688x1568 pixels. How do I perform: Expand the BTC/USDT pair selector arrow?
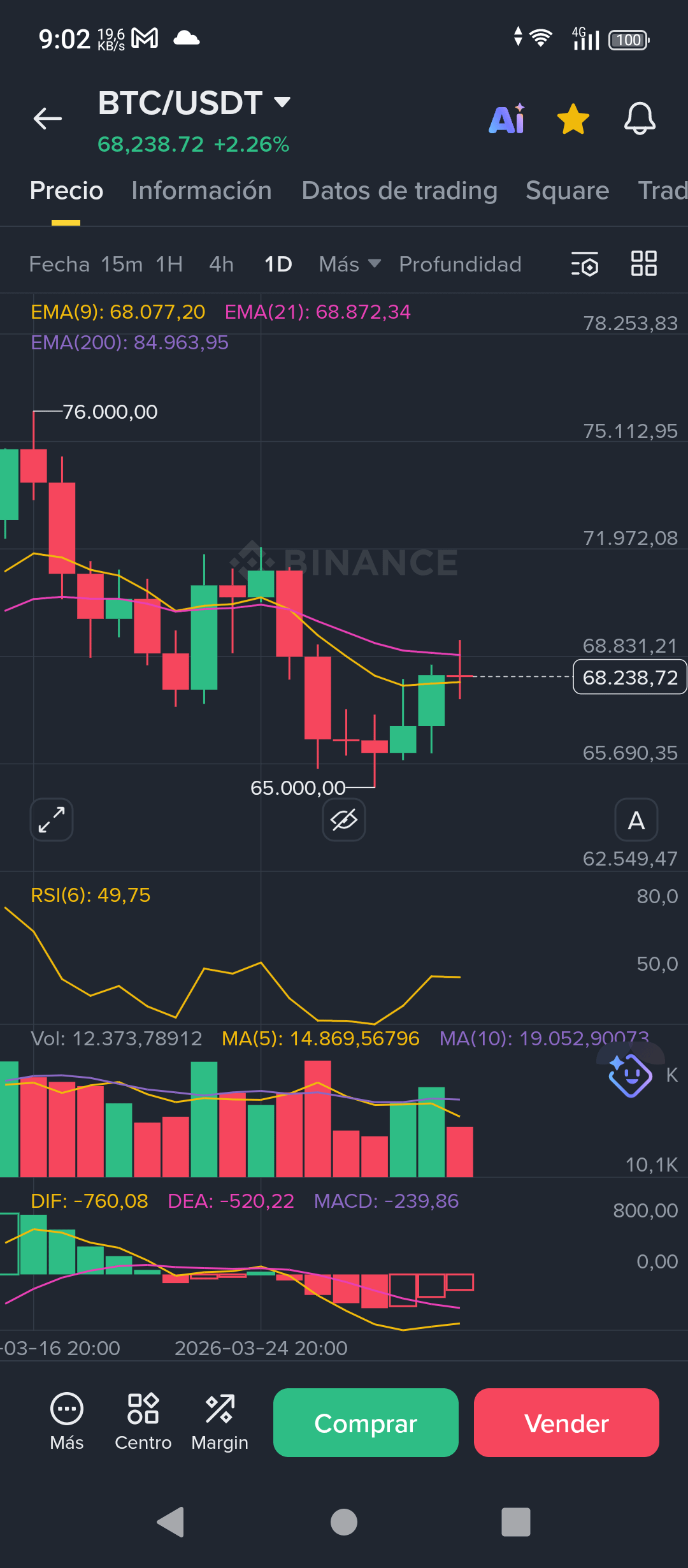(282, 102)
